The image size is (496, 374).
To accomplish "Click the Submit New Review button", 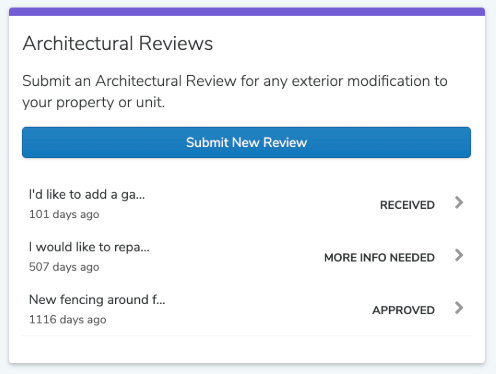I will [246, 142].
